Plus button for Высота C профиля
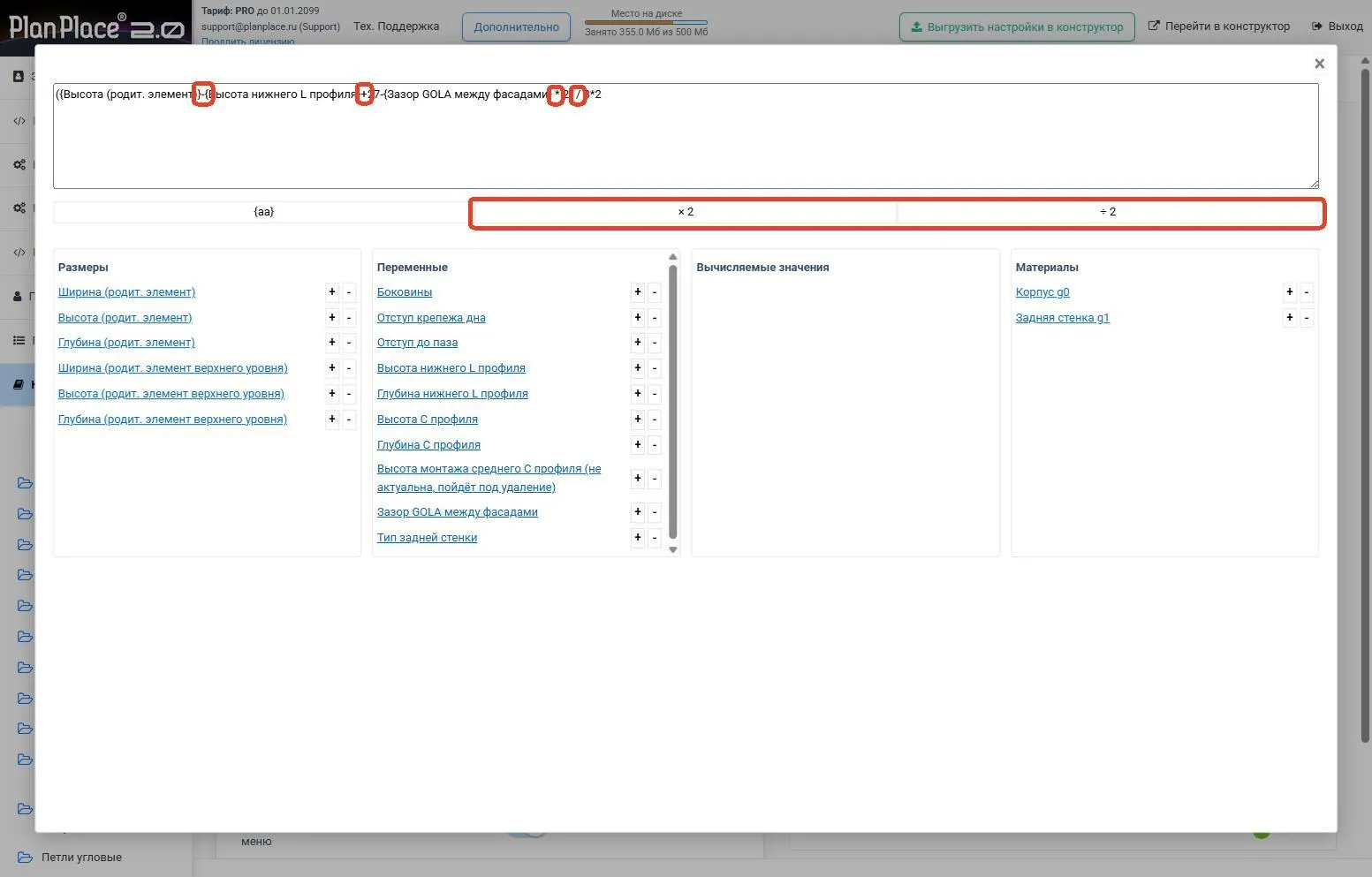 point(638,420)
